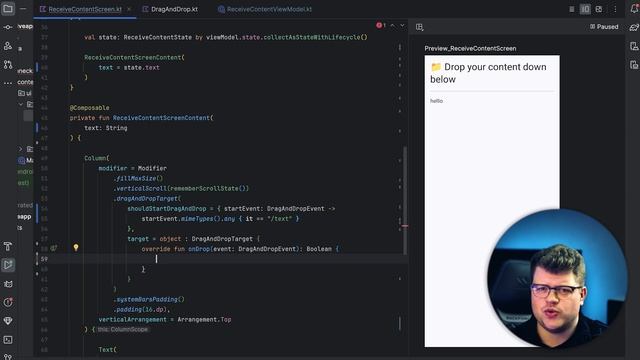Image resolution: width=640 pixels, height=360 pixels.
Task: Switch to the ReceiveContentViewModel.kt tab
Action: click(269, 9)
